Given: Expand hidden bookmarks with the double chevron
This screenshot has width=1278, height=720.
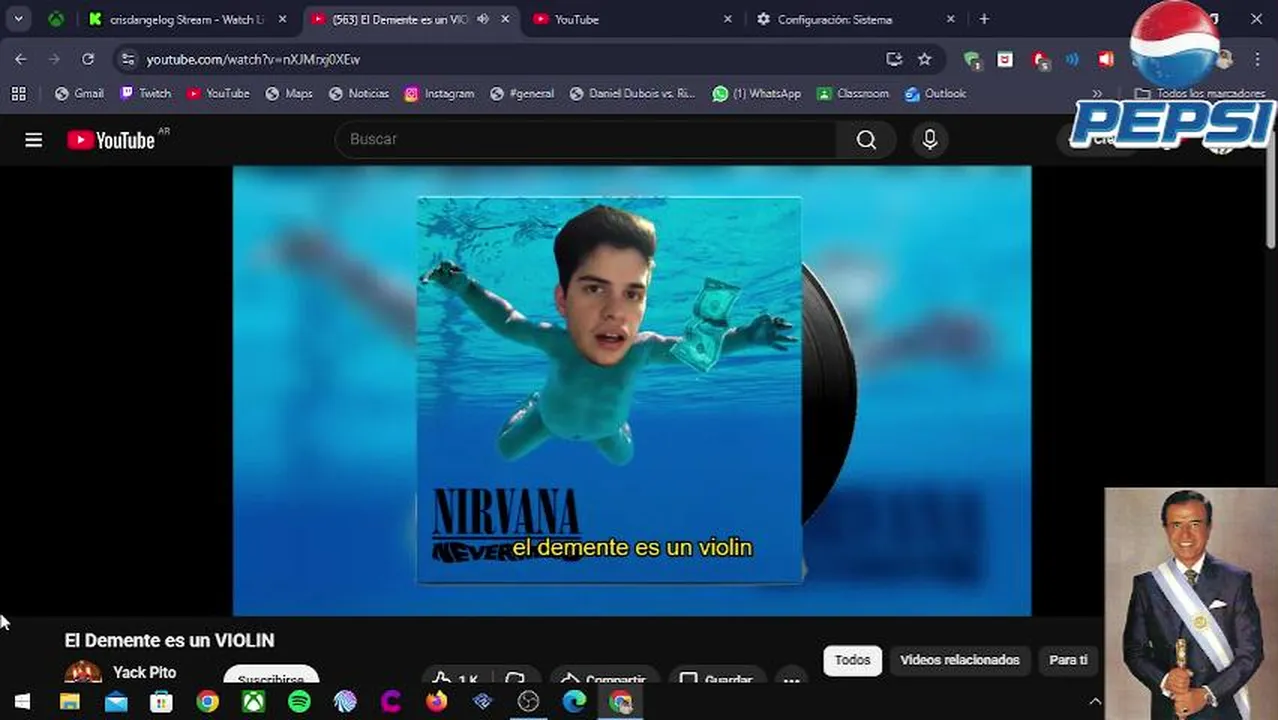Looking at the screenshot, I should pyautogui.click(x=1097, y=93).
